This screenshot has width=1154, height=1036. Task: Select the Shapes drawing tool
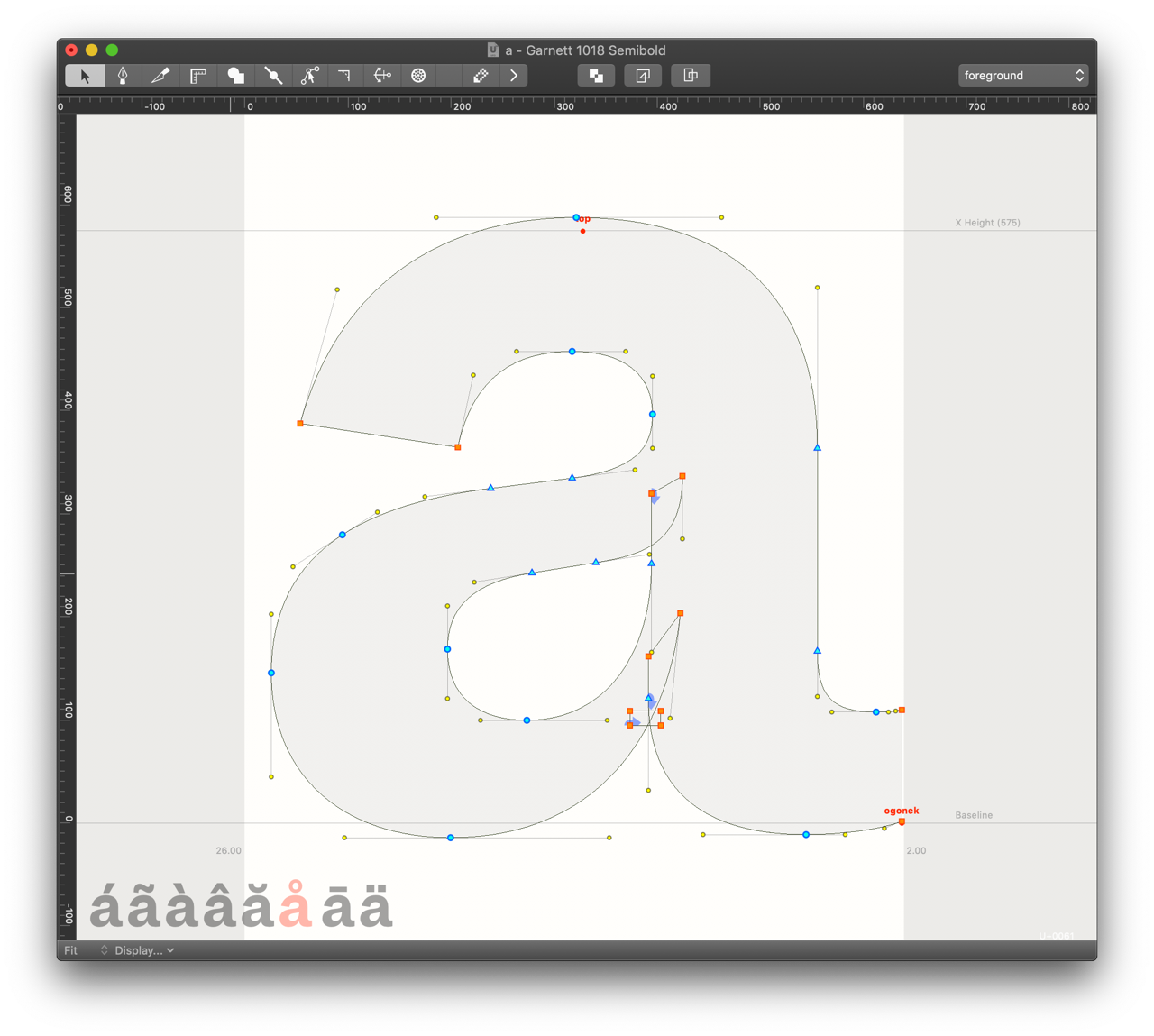(235, 76)
